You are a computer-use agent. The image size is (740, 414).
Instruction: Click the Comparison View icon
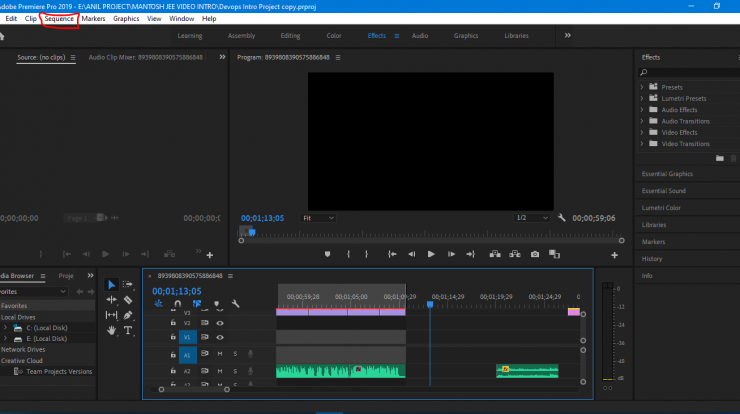[555, 254]
